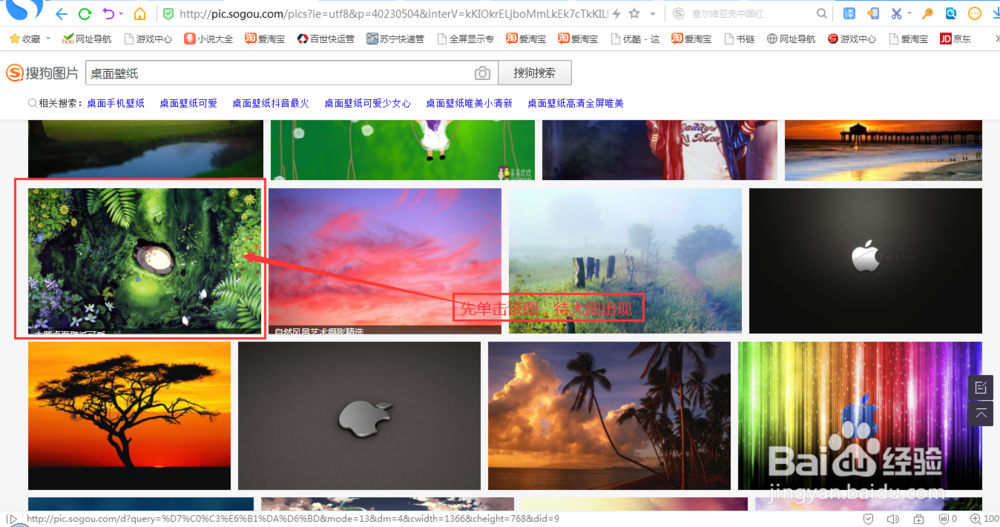
Task: Click the feedback note icon on right edge
Action: 981,387
